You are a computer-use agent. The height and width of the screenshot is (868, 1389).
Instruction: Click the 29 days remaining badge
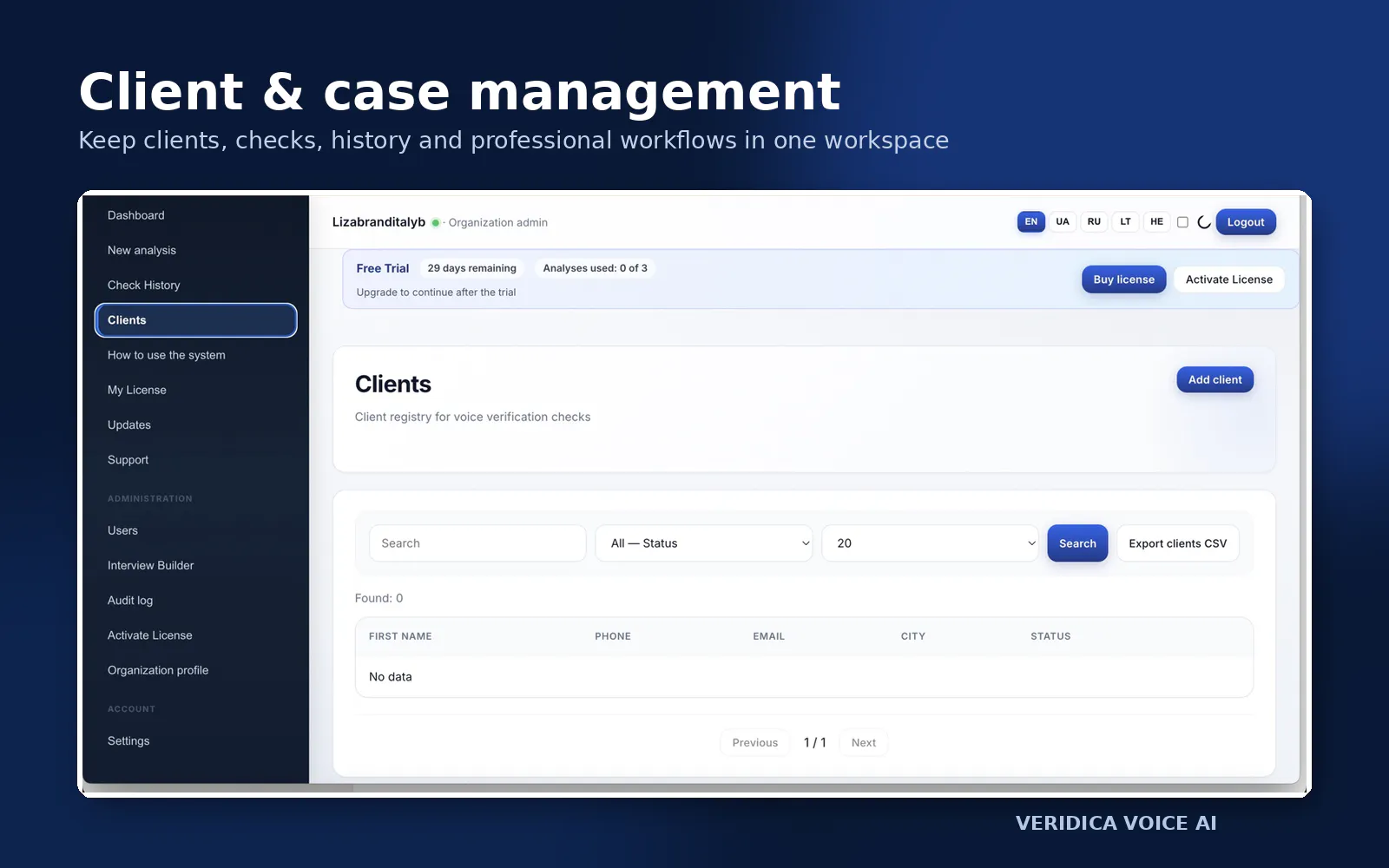pyautogui.click(x=471, y=268)
